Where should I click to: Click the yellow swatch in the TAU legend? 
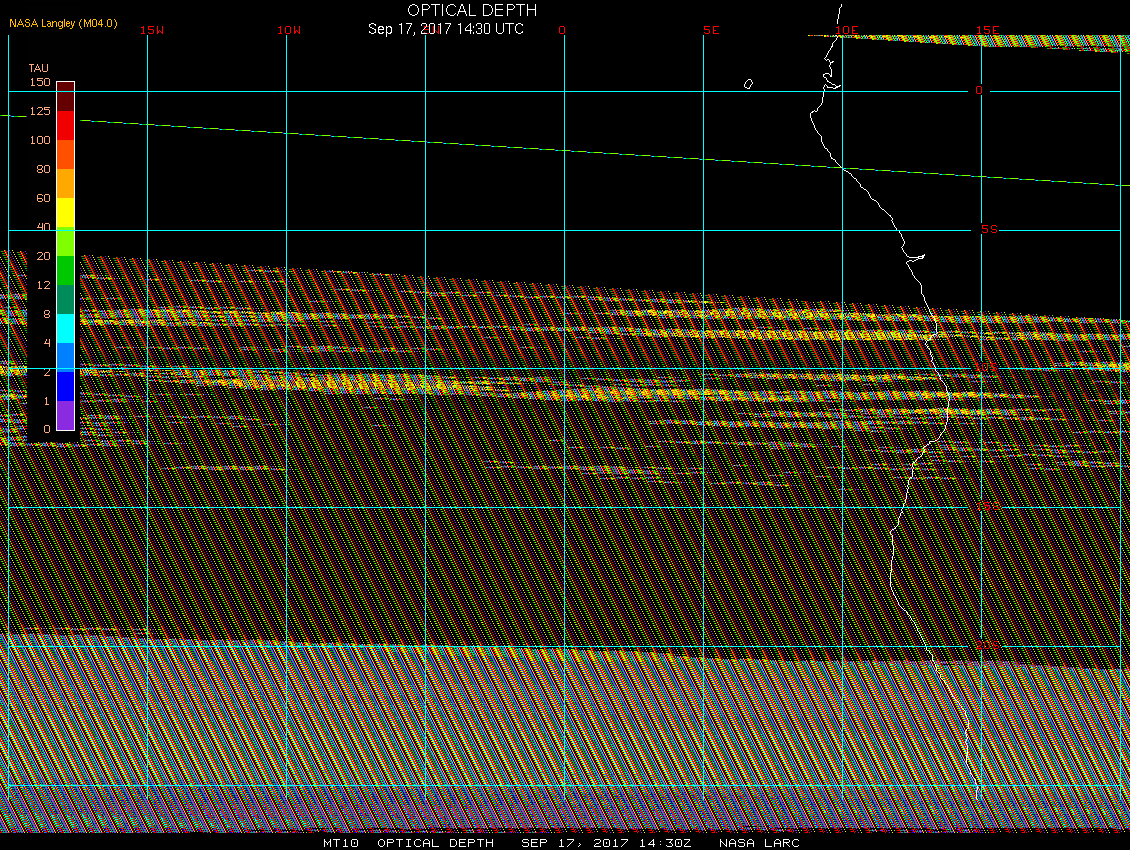(65, 212)
